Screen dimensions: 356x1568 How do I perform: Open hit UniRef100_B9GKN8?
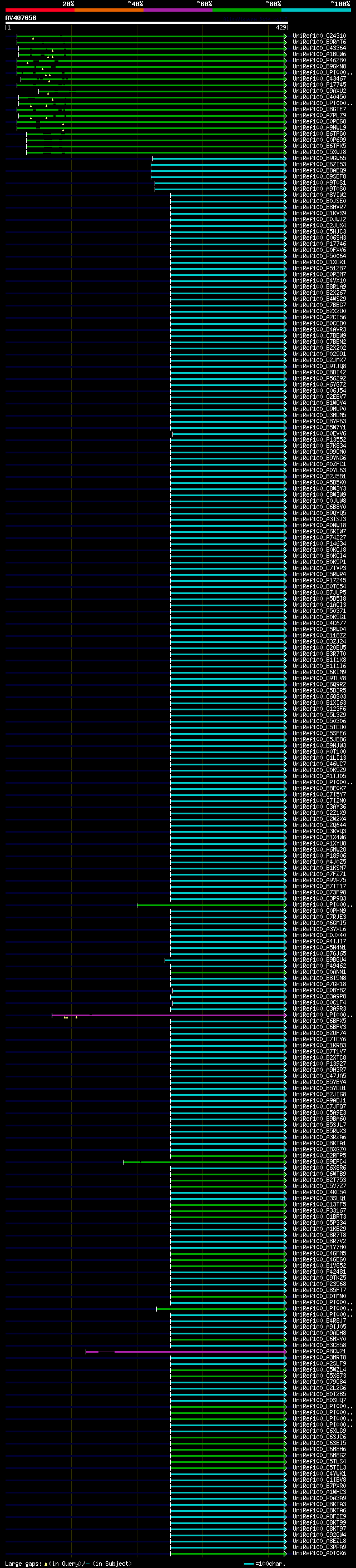(x=319, y=66)
